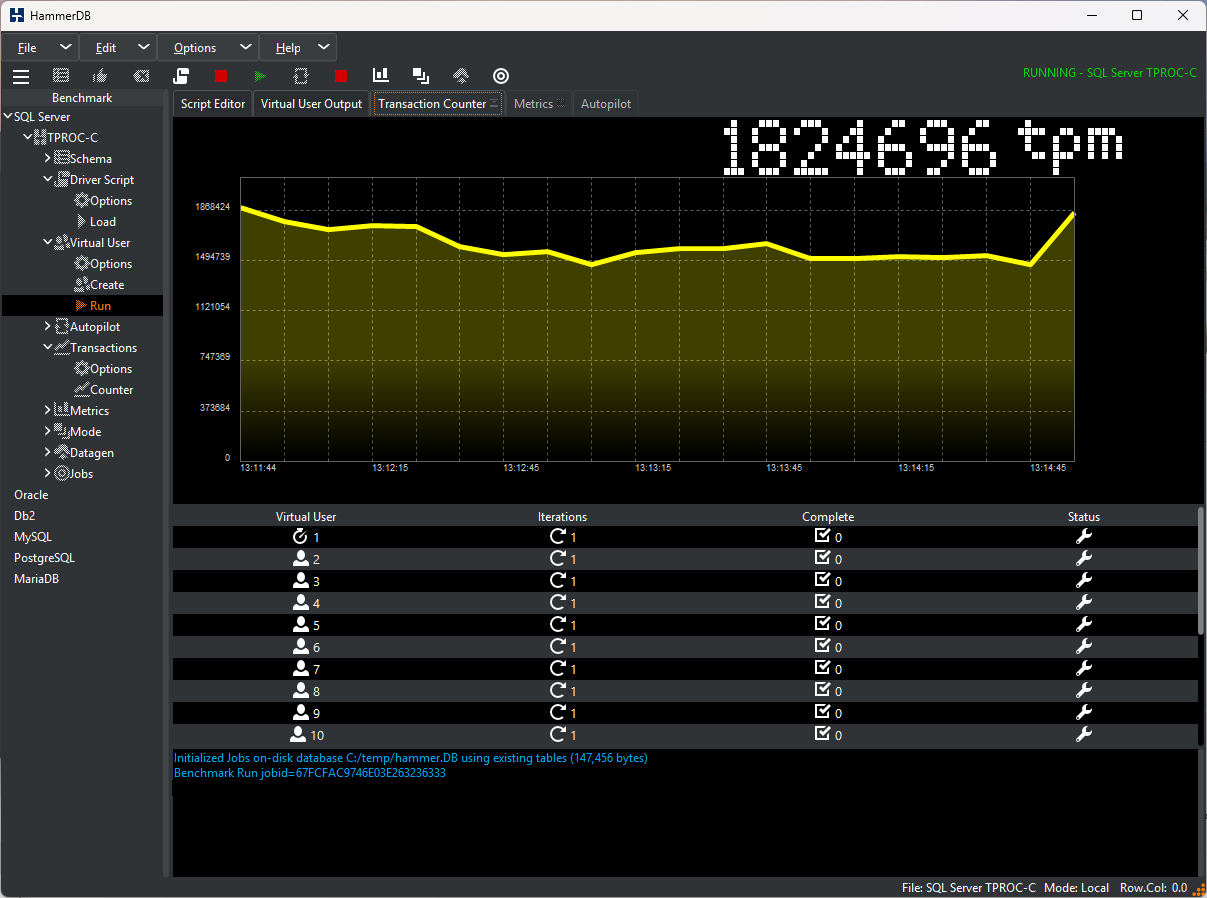Select the MariaDB database entry

pos(36,579)
